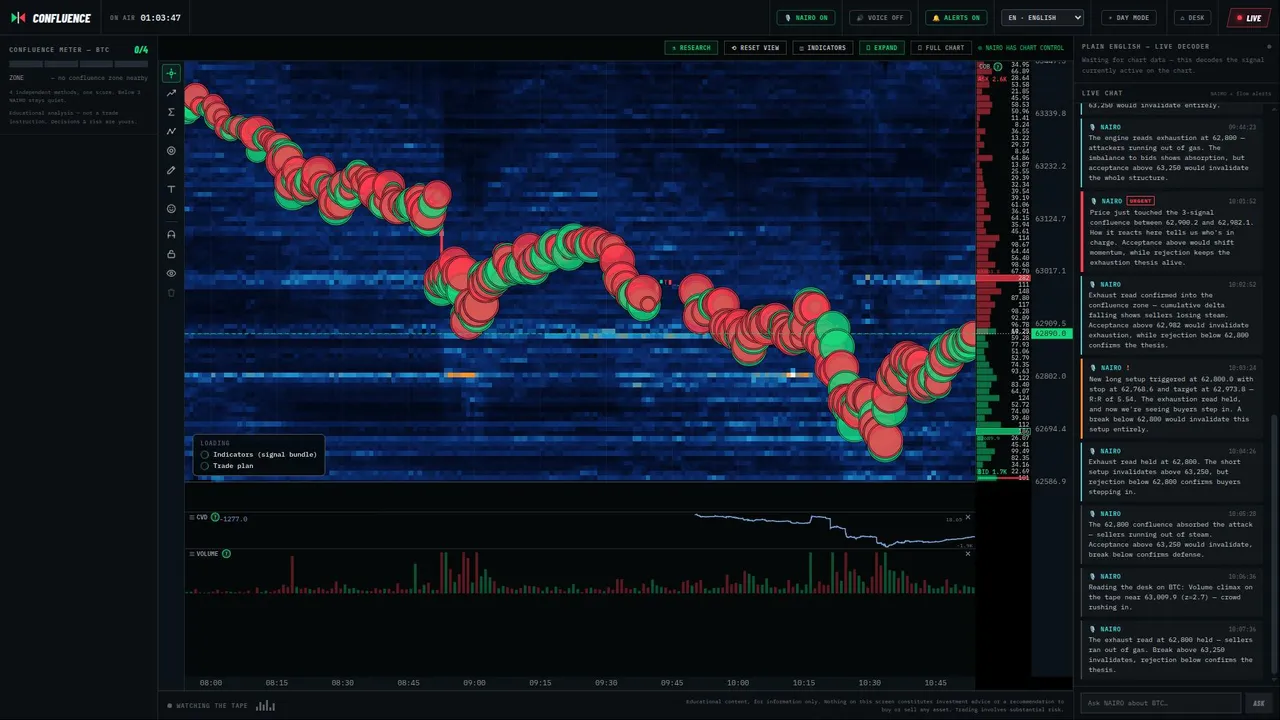The height and width of the screenshot is (720, 1280).
Task: Activate the pencil drawing tool
Action: 171,170
